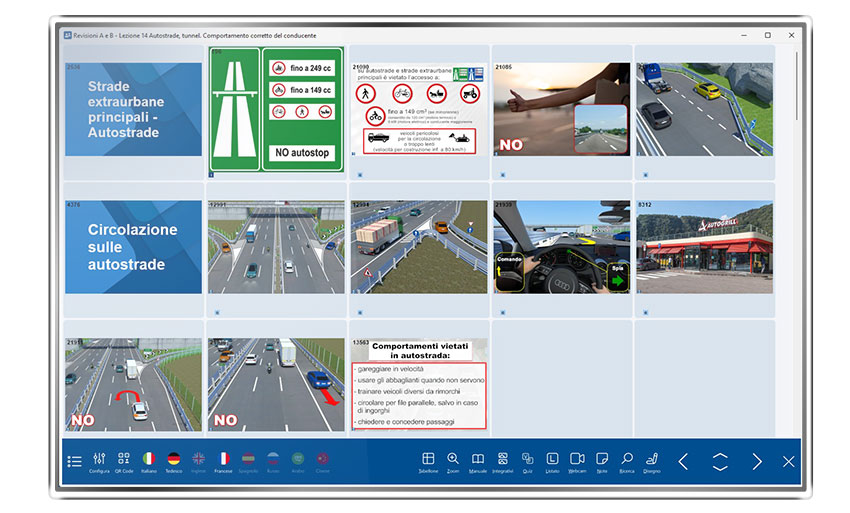Viewport: 850px width, 513px height.
Task: Switch language to Francese
Action: [223, 459]
